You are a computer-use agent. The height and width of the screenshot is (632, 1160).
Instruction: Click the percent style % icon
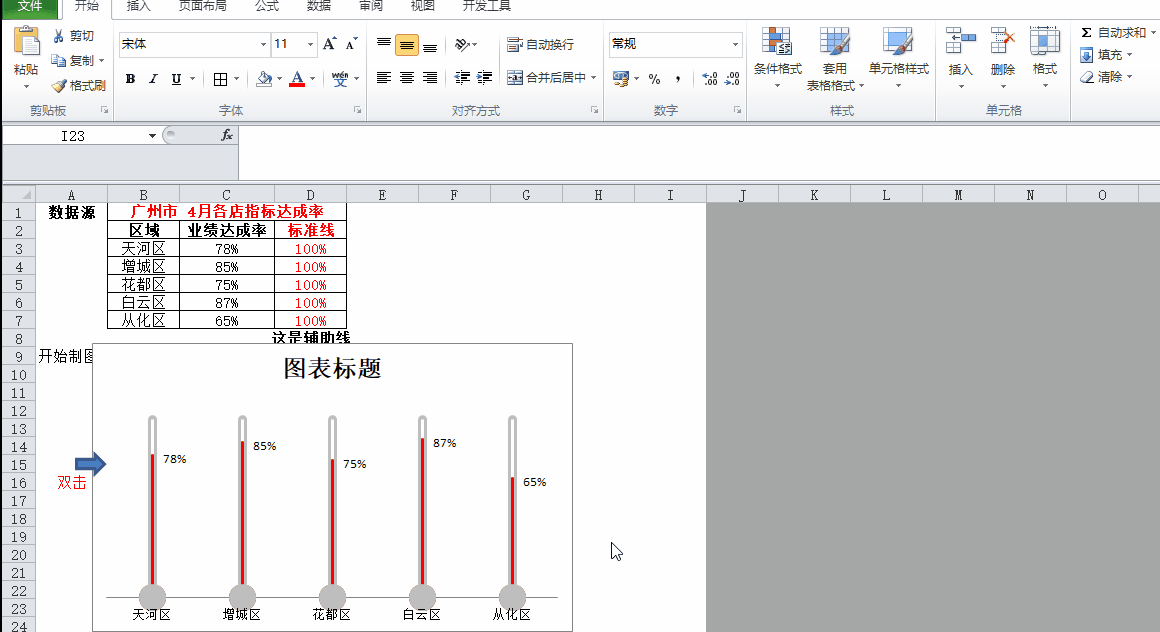[654, 79]
